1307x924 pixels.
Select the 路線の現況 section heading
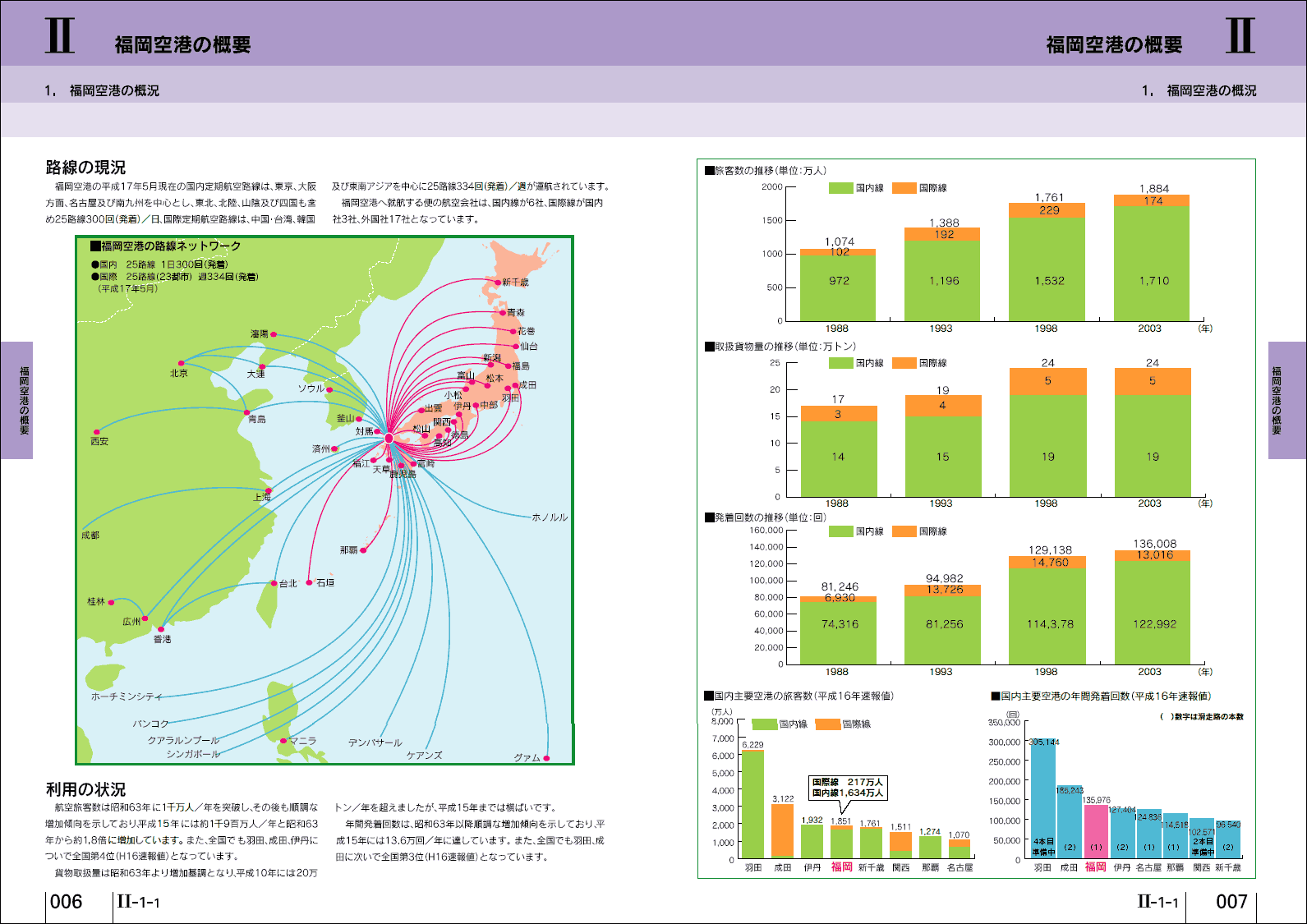[85, 168]
